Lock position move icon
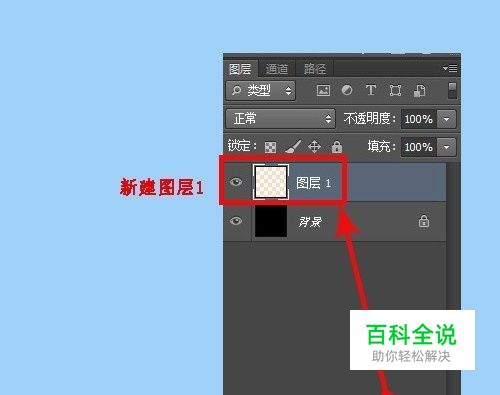 click(x=314, y=146)
